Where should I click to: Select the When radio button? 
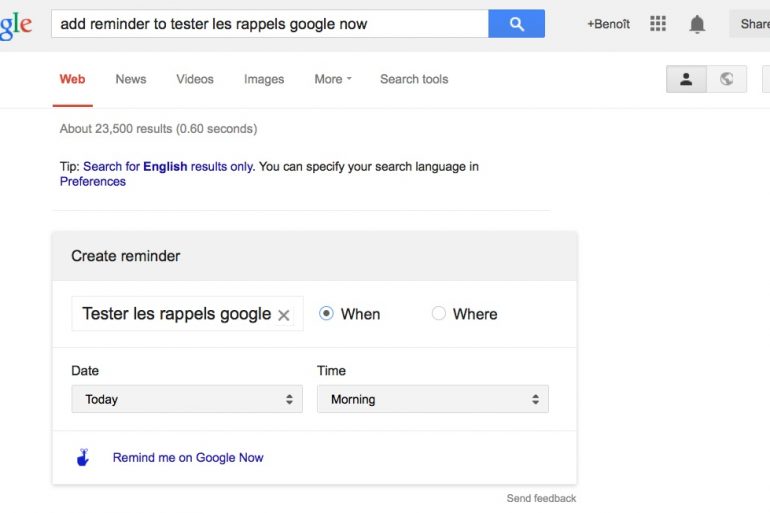click(x=326, y=314)
